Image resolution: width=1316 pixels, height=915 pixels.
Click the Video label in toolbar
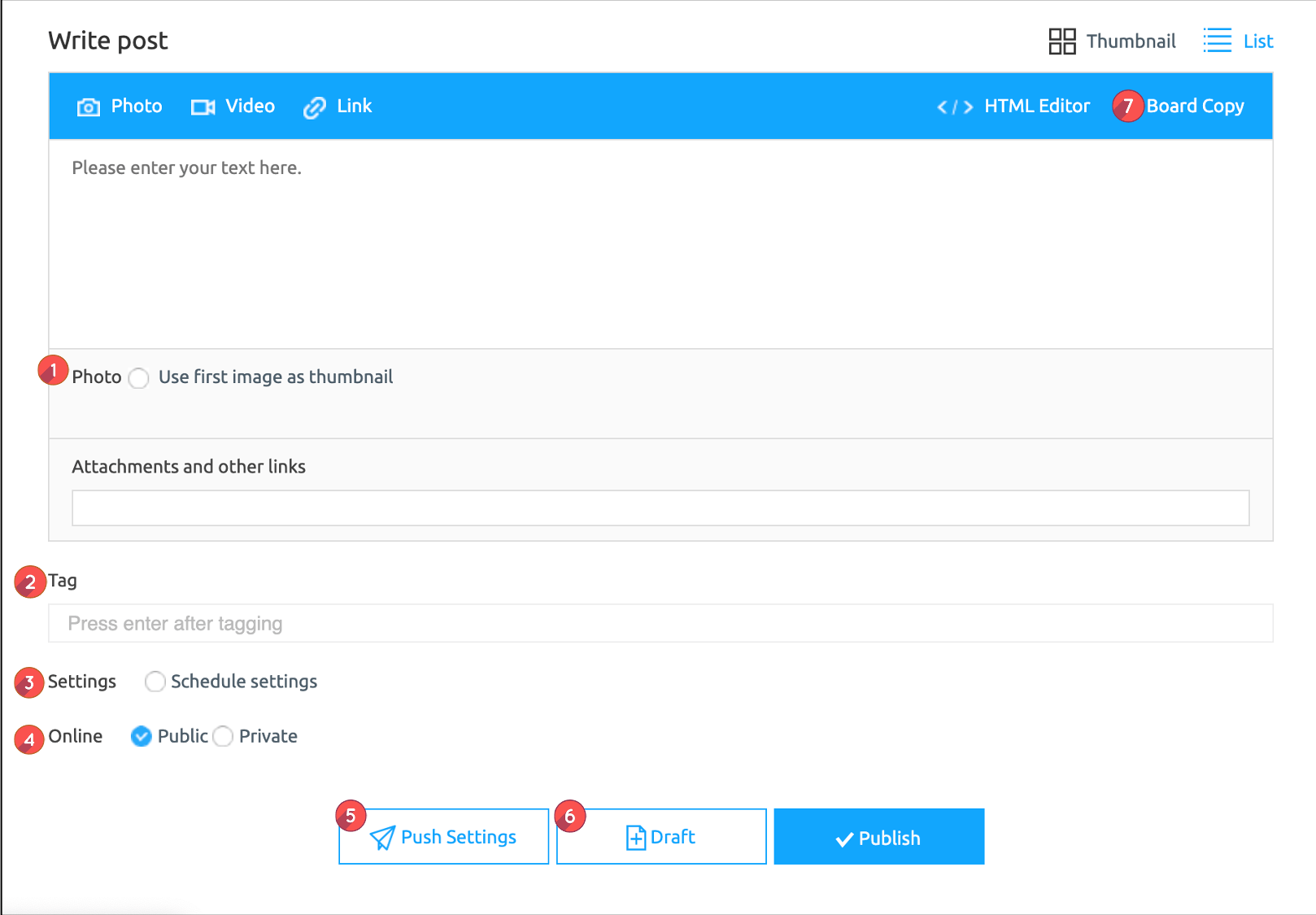click(250, 107)
